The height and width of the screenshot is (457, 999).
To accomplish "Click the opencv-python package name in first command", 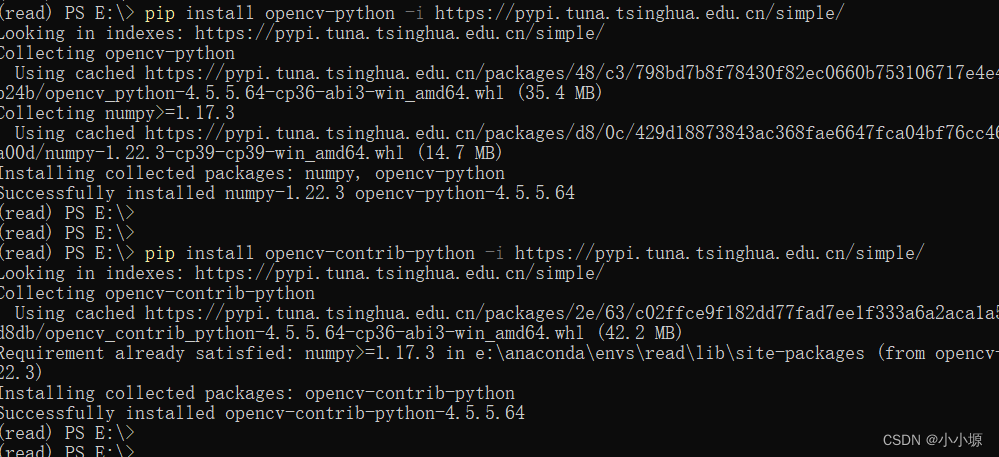I will click(x=330, y=13).
